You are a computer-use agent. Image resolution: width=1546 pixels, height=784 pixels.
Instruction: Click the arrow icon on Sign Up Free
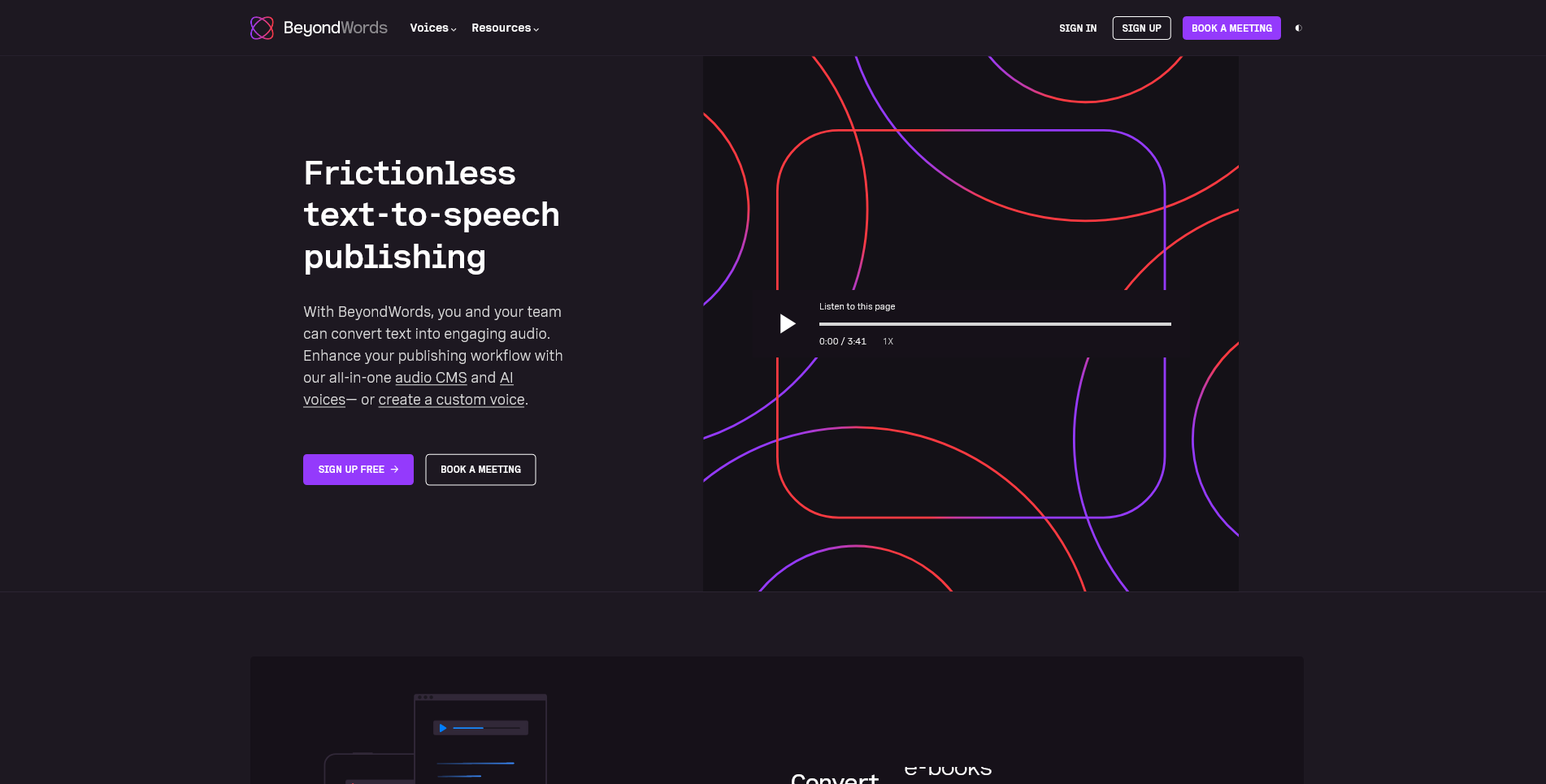click(x=395, y=470)
